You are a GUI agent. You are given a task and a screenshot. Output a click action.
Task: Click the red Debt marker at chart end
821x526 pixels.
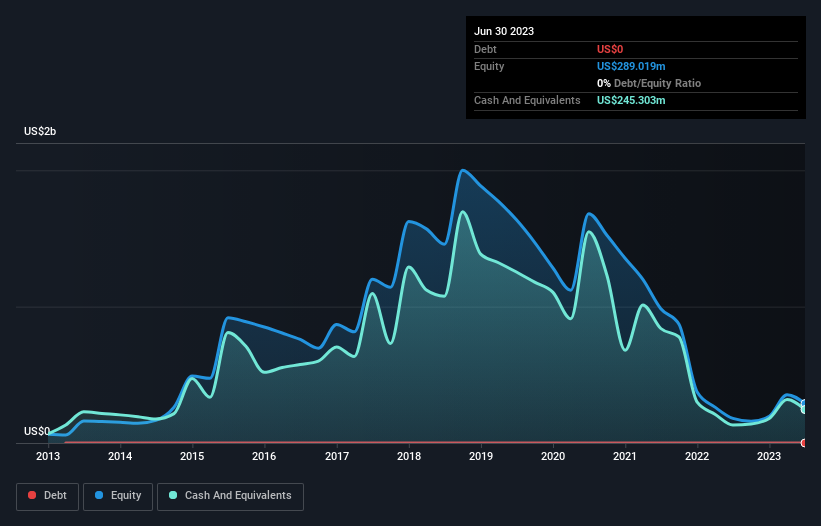coord(804,443)
